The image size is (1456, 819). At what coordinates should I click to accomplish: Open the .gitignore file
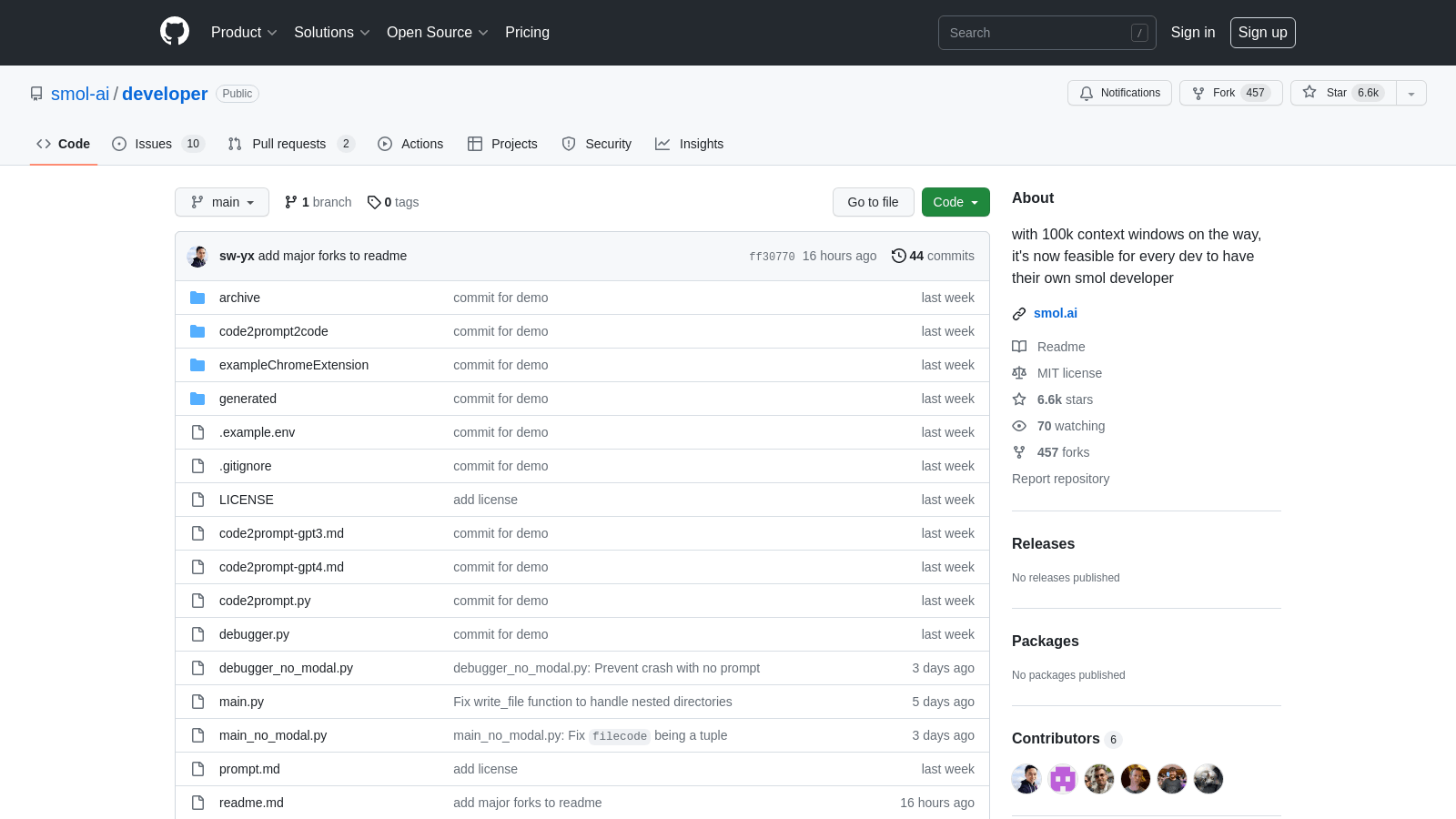click(x=245, y=466)
